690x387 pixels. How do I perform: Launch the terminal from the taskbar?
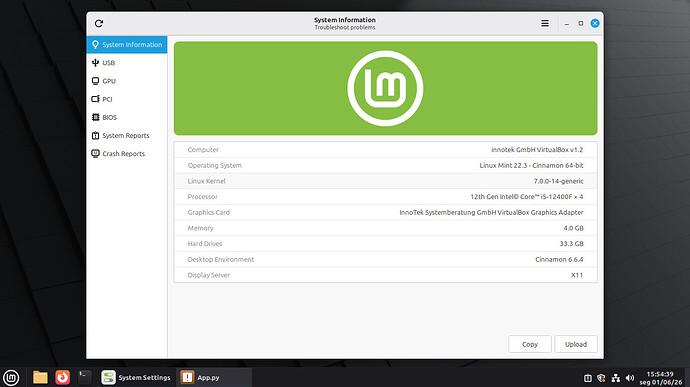pyautogui.click(x=84, y=377)
